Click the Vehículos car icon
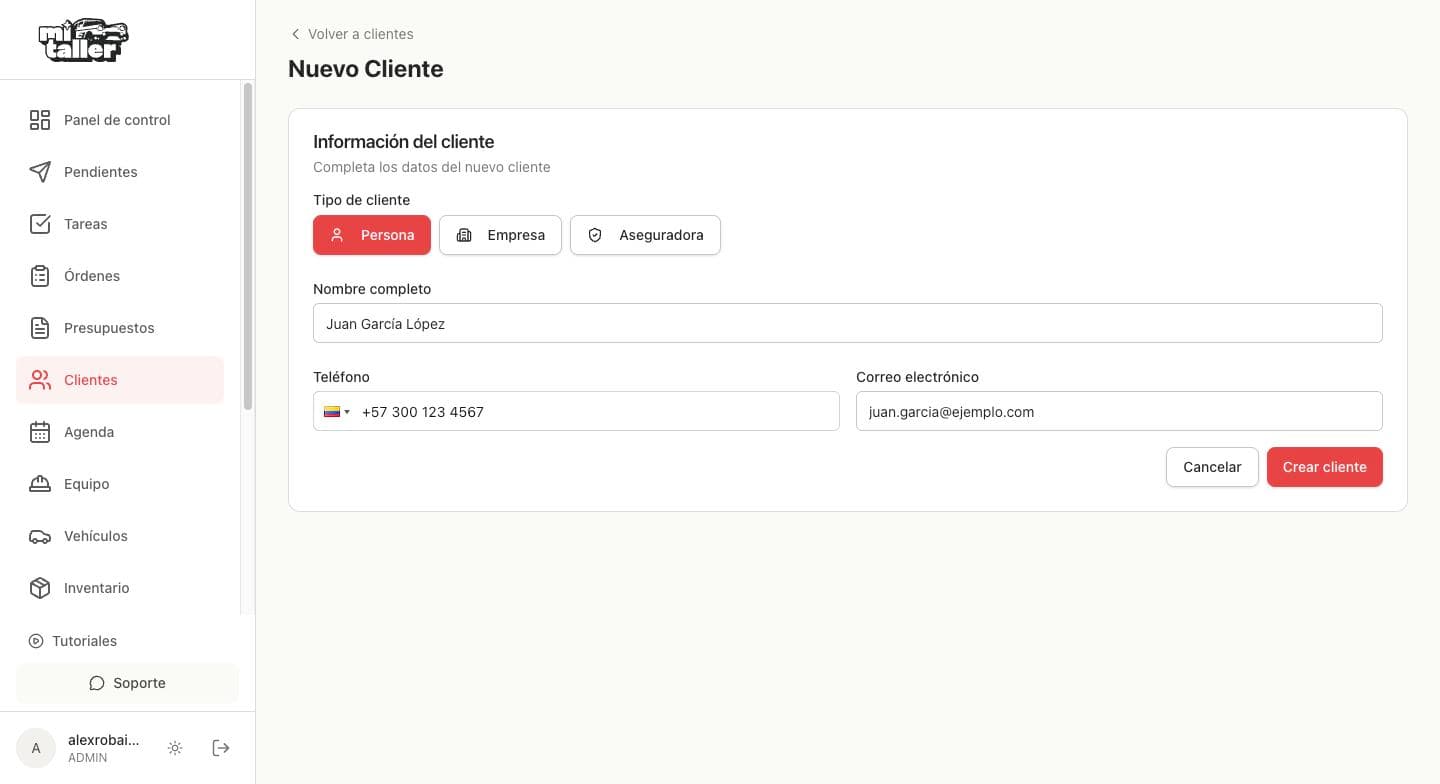Screen dimensions: 1440x784 40,536
